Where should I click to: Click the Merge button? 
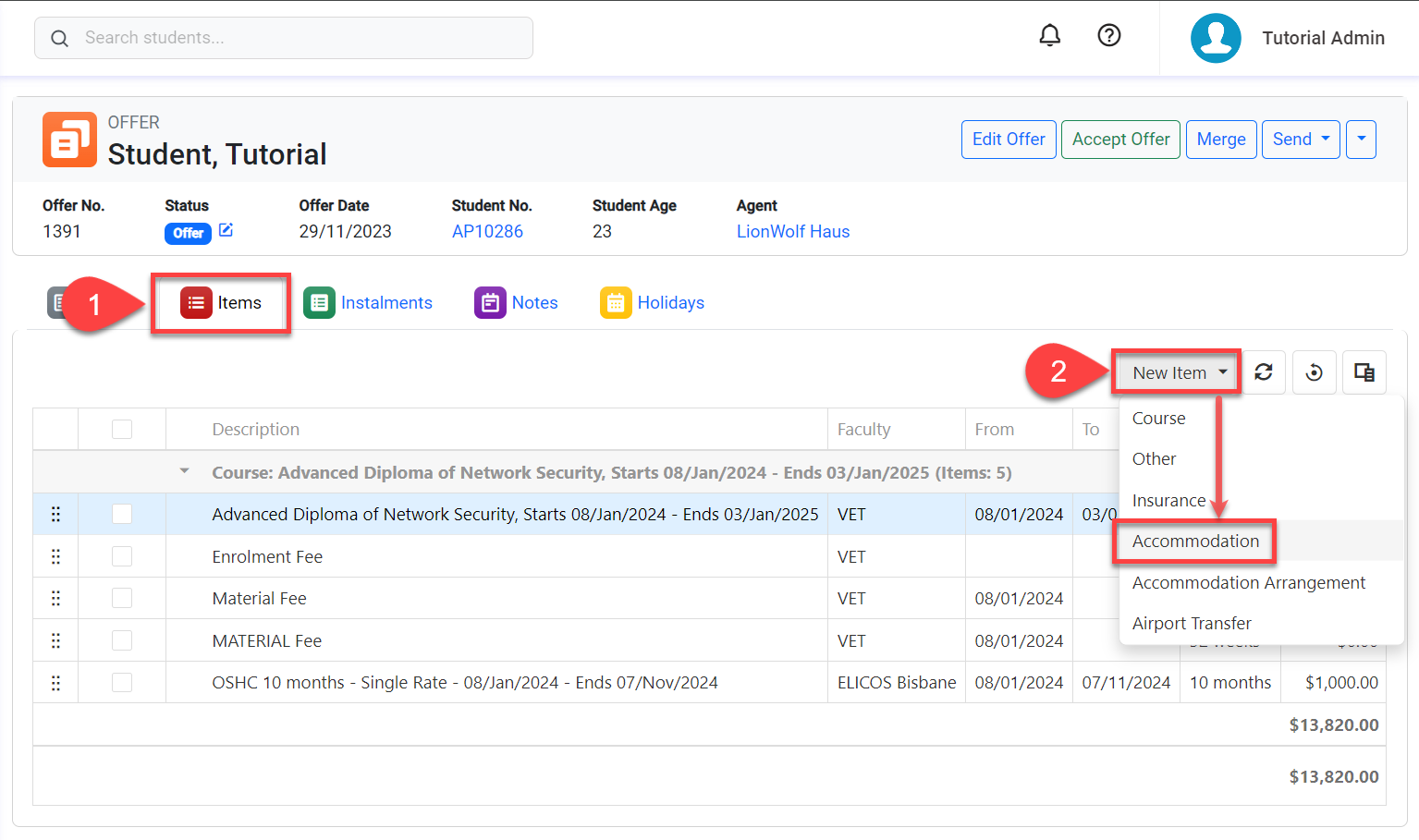[x=1221, y=140]
